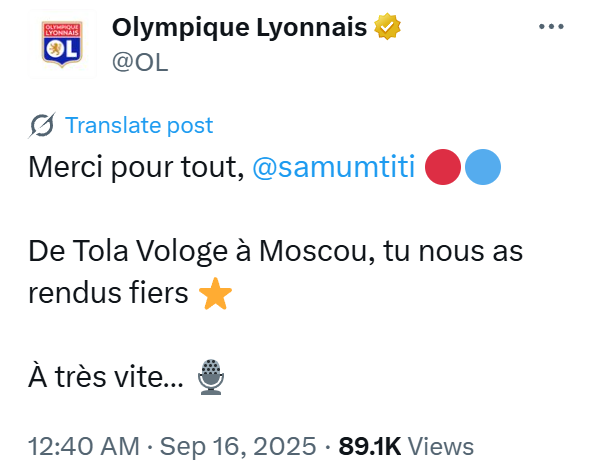Click the @OL handle
Viewport: 593px width, 476px height.
point(140,62)
